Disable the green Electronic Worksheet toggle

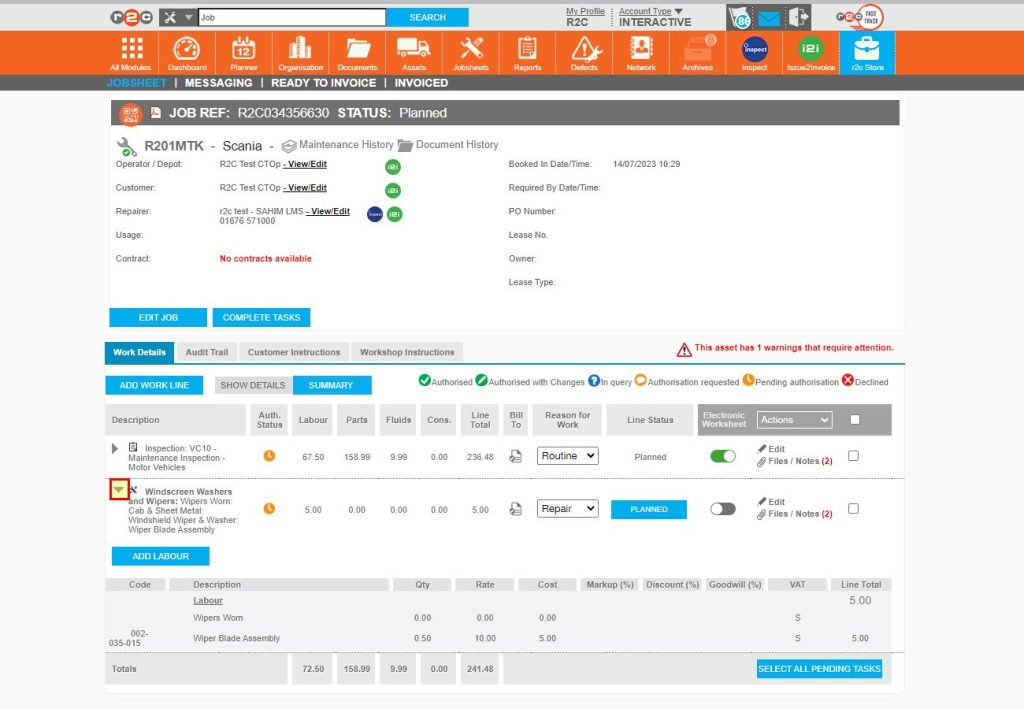pyautogui.click(x=723, y=455)
